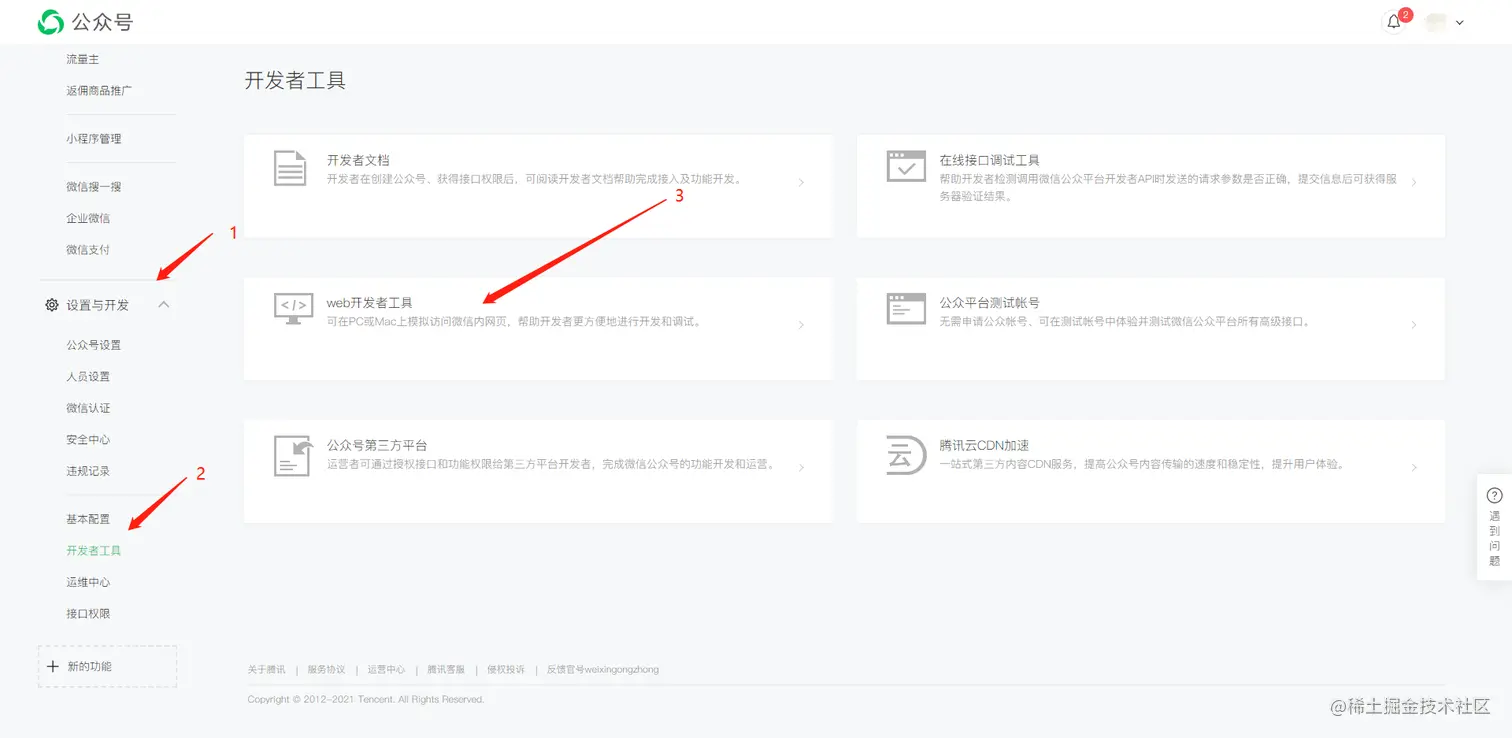Open the arrow on the 公众平台测试帐号 card

pos(1413,325)
